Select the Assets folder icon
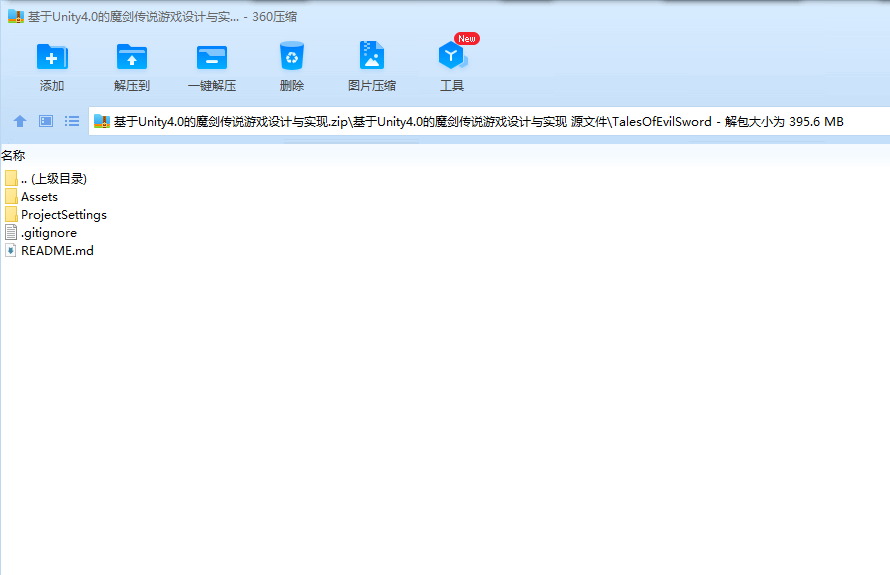 11,196
